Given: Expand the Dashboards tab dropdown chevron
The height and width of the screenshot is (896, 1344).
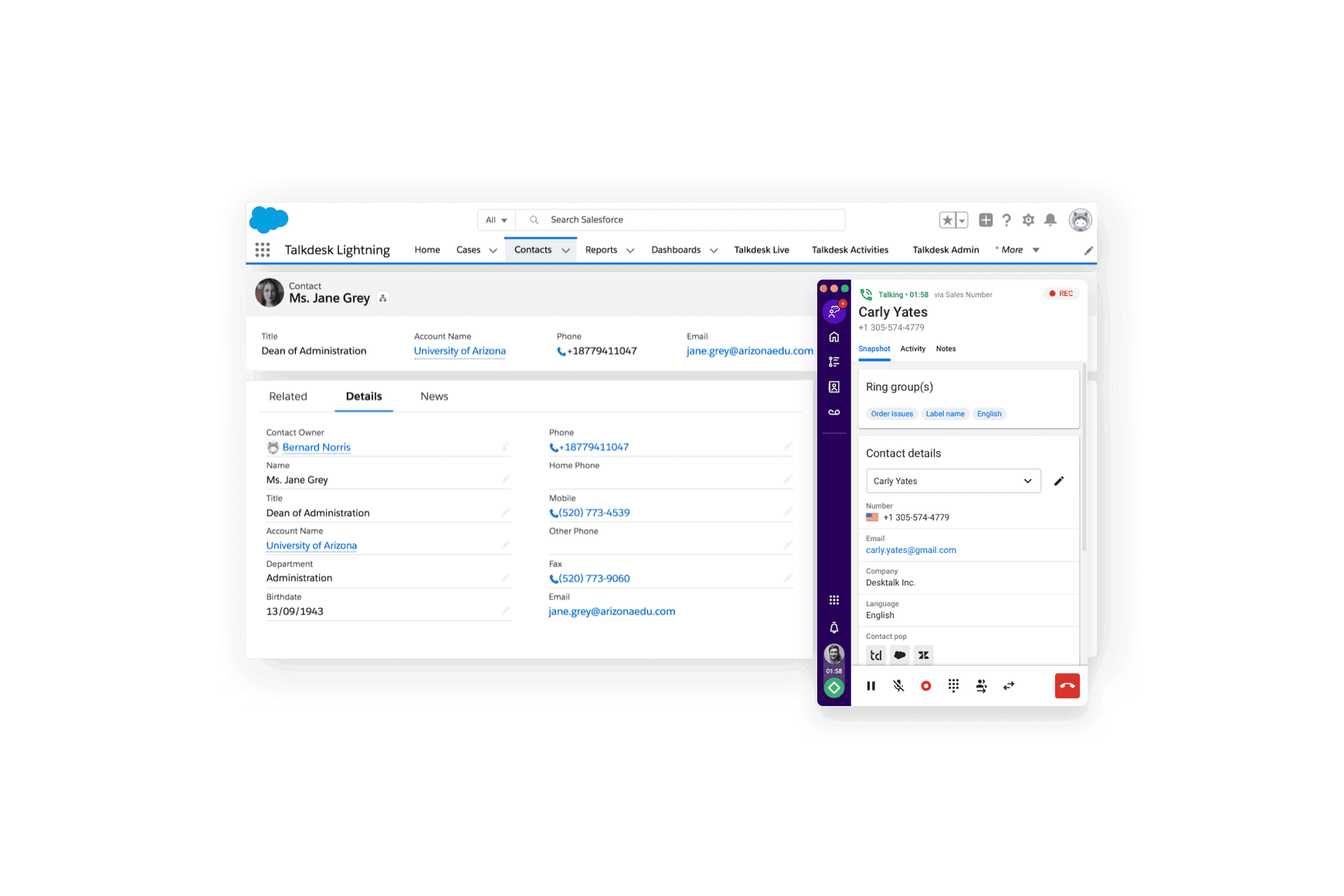Looking at the screenshot, I should point(714,250).
